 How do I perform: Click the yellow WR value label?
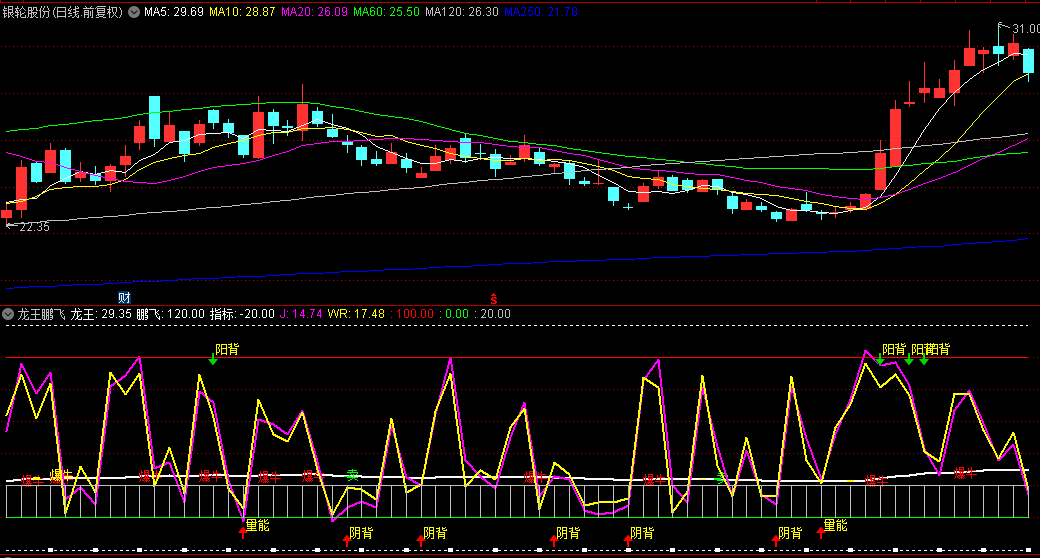(x=364, y=314)
